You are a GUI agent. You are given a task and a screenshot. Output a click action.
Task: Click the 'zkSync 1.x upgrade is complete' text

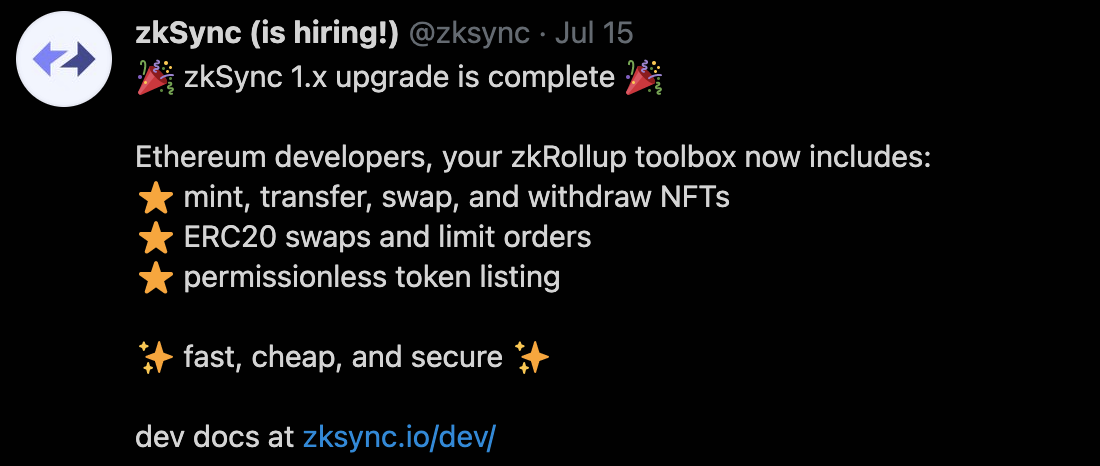coord(399,77)
